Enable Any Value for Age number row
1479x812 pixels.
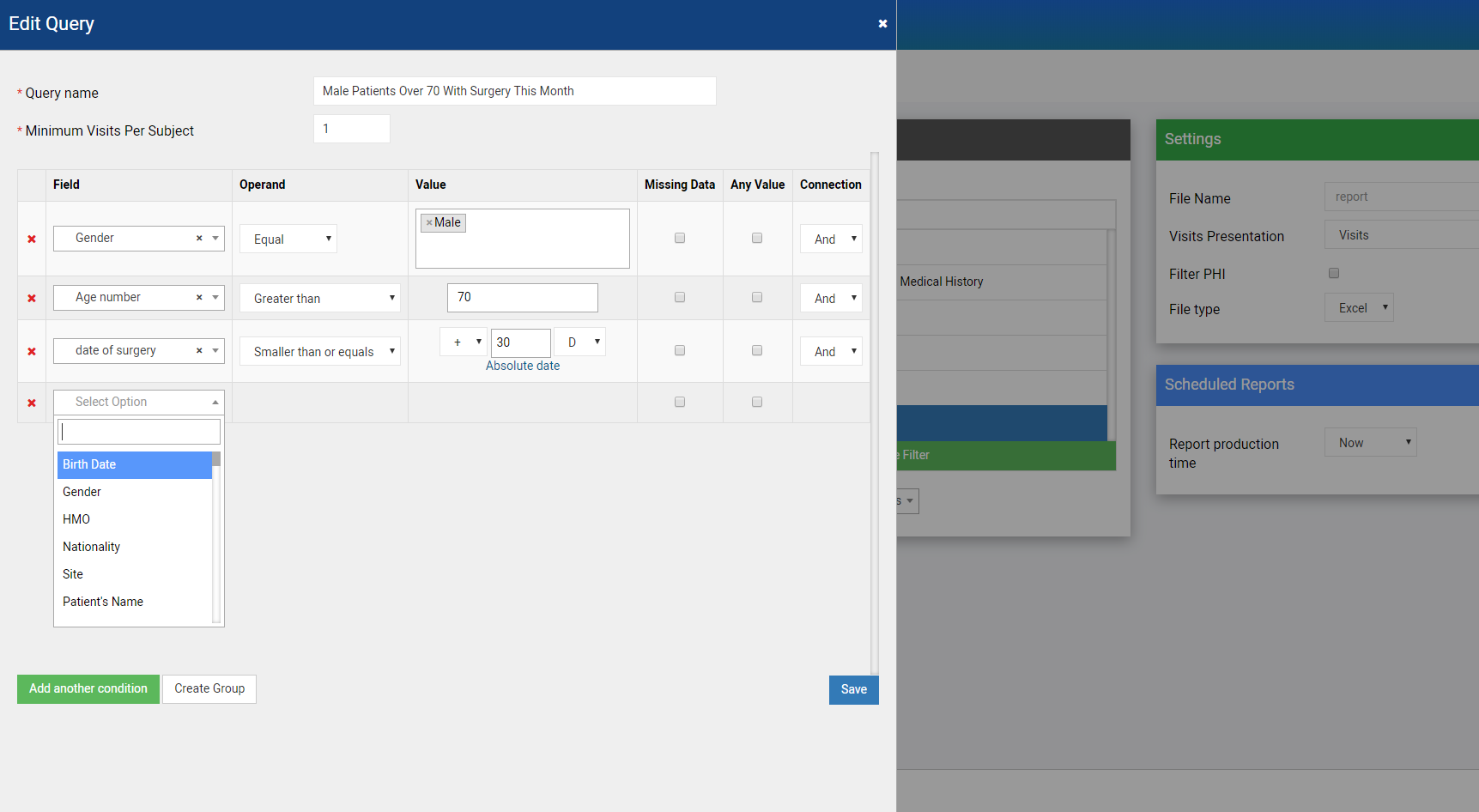(x=757, y=298)
